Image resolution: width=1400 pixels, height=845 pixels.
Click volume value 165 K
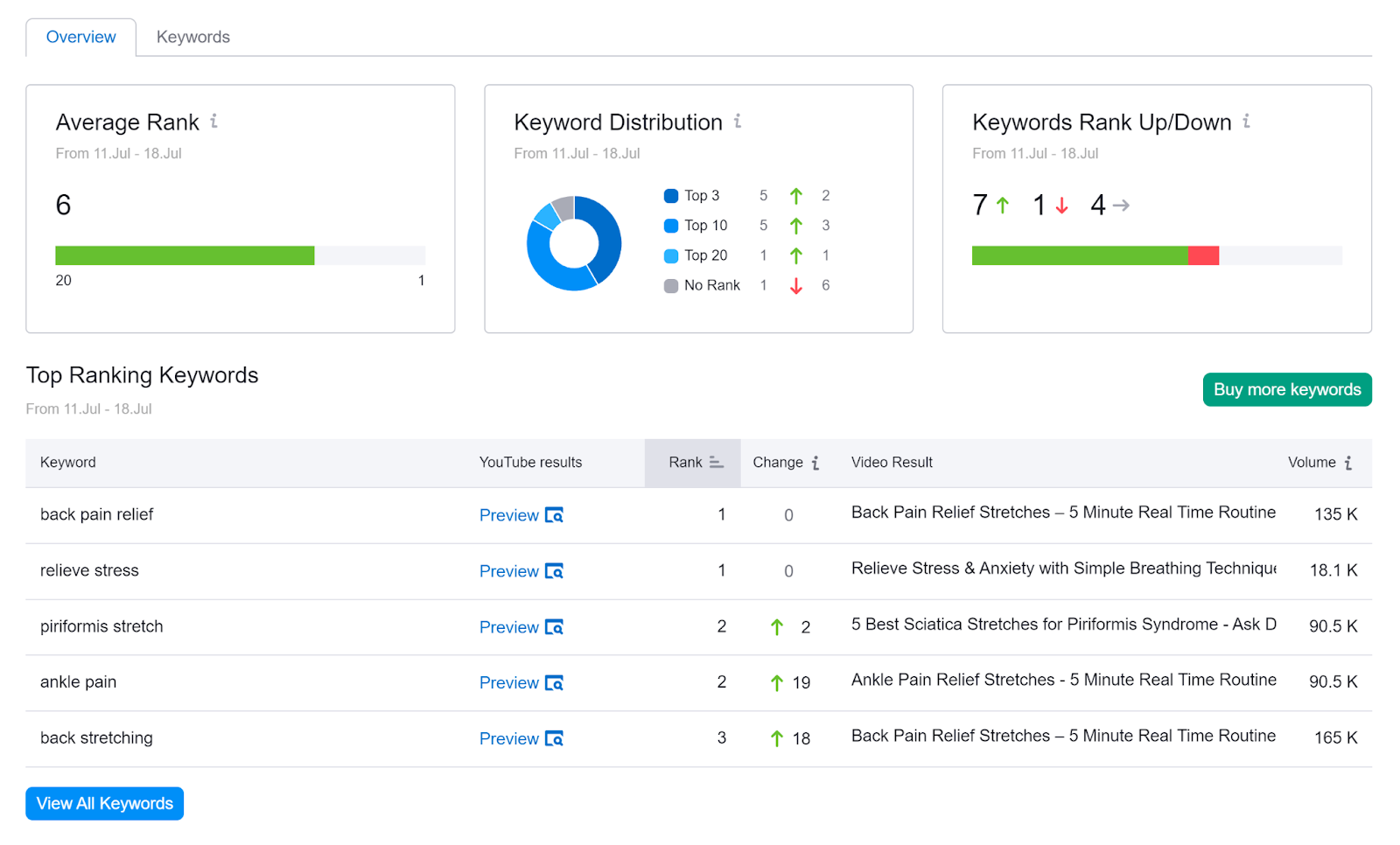coord(1336,738)
